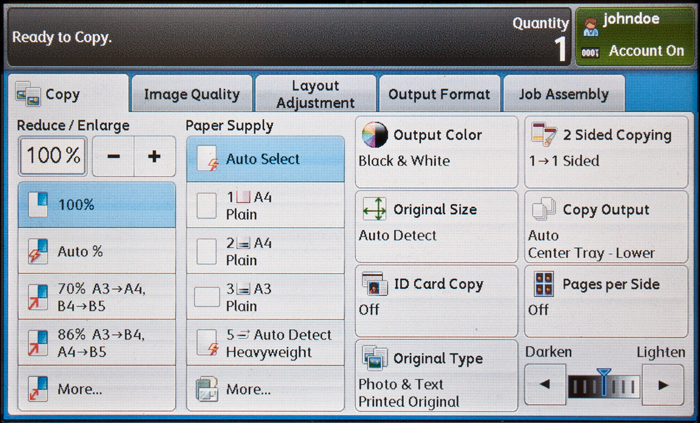This screenshot has width=700, height=423.
Task: Open More... under Paper Supply
Action: pos(265,389)
